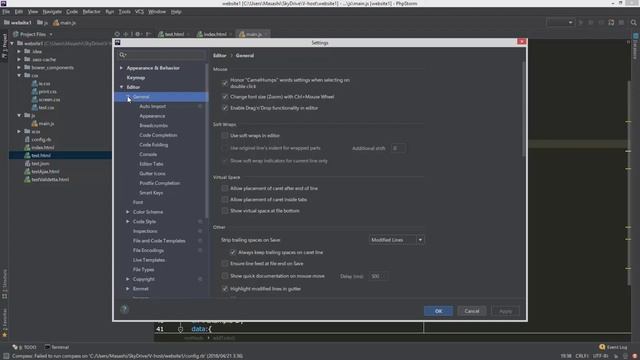Toggle Change font size with Ctrl+Mouse Wheel
Screen dimensions: 640x360
tap(225, 97)
